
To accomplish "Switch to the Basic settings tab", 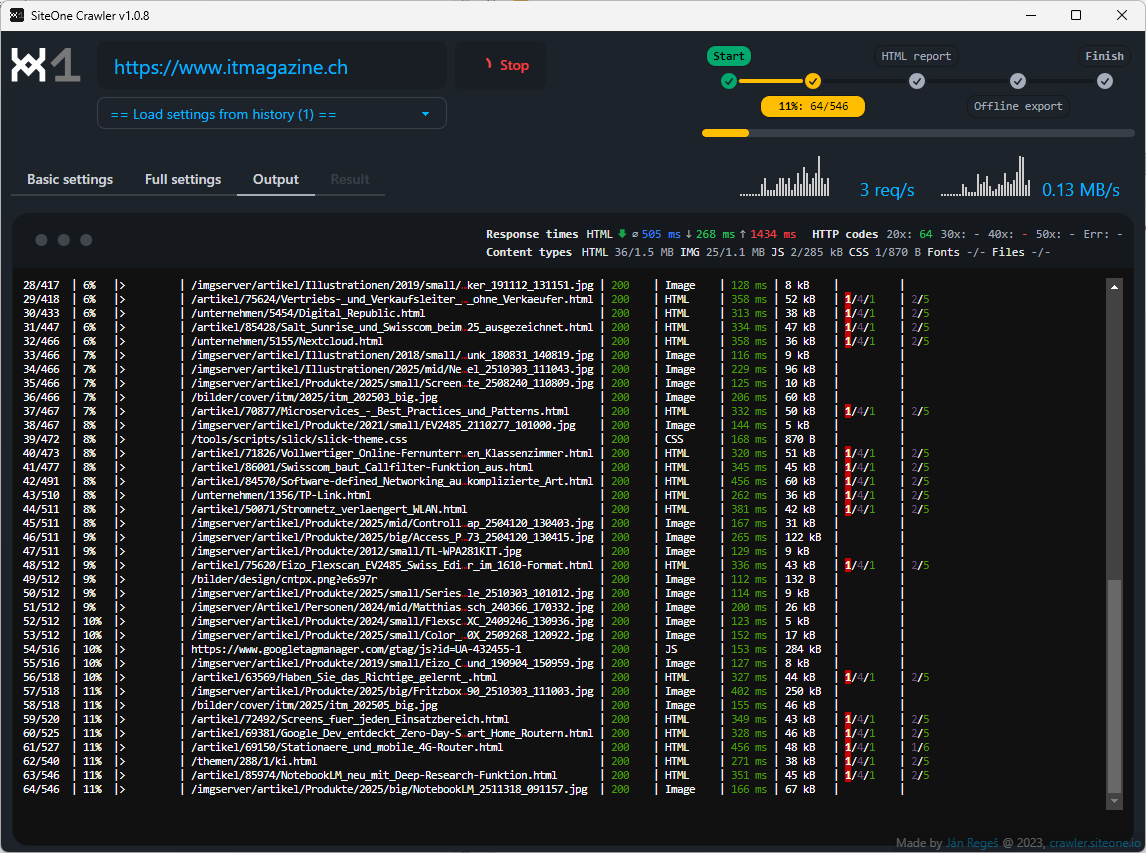I will [70, 180].
